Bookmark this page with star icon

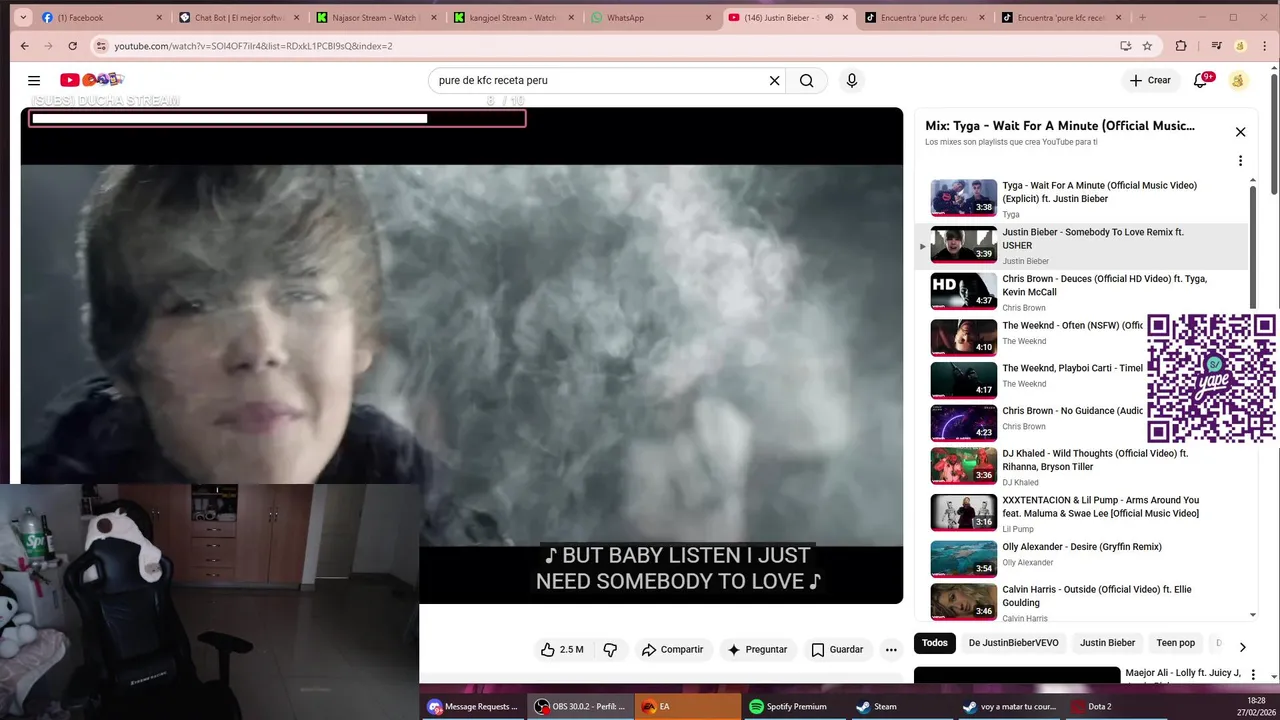(x=1147, y=46)
